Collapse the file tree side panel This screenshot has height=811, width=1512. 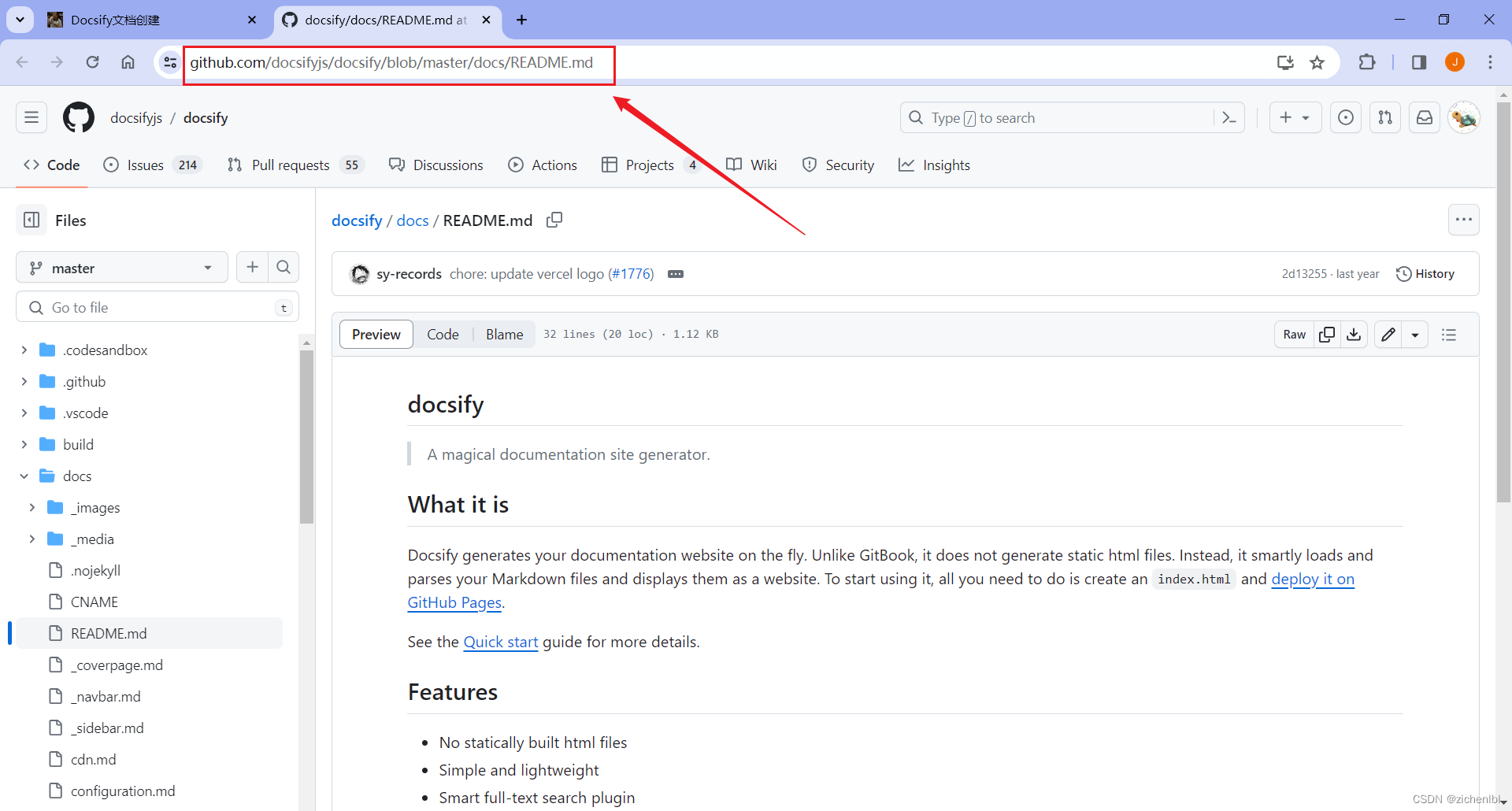[x=31, y=220]
